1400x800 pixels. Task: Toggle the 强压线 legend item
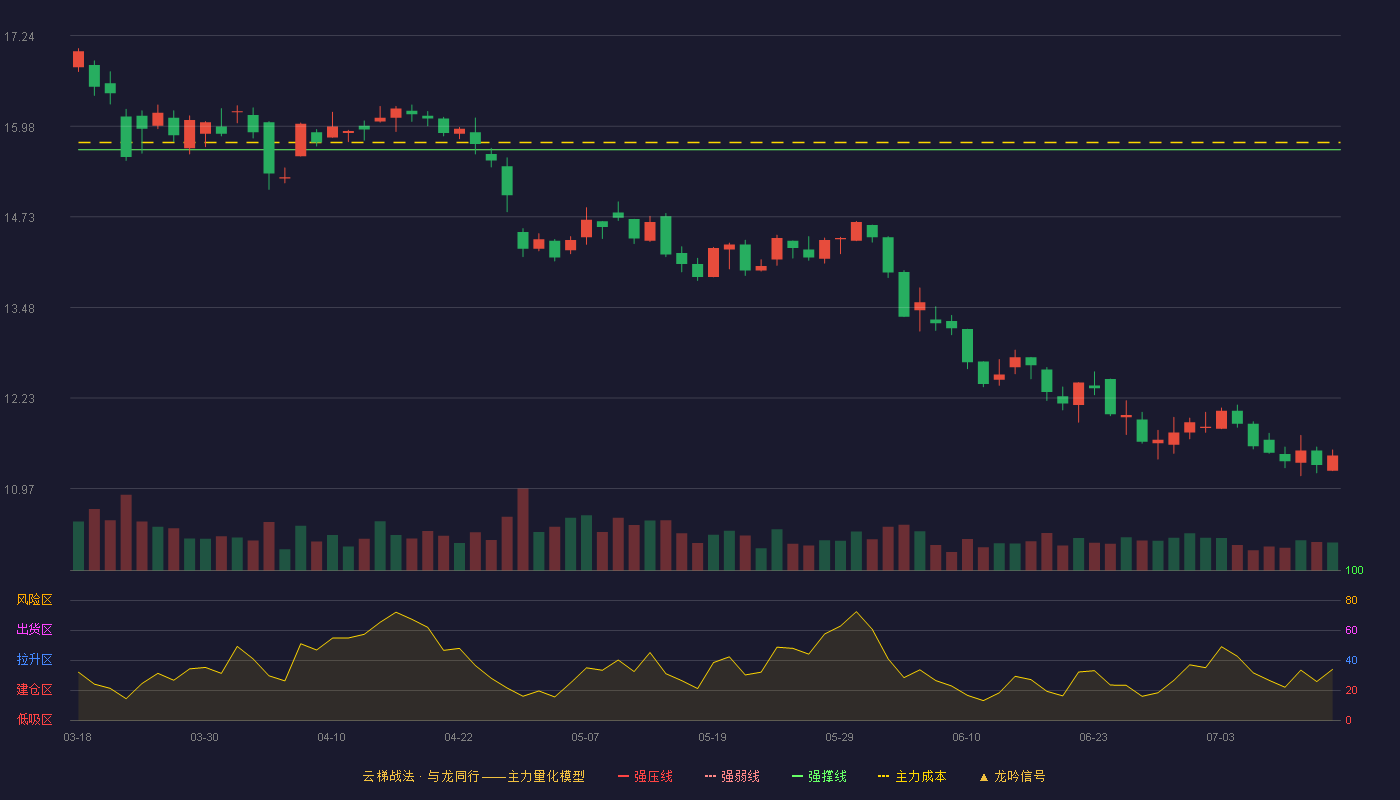coord(645,776)
